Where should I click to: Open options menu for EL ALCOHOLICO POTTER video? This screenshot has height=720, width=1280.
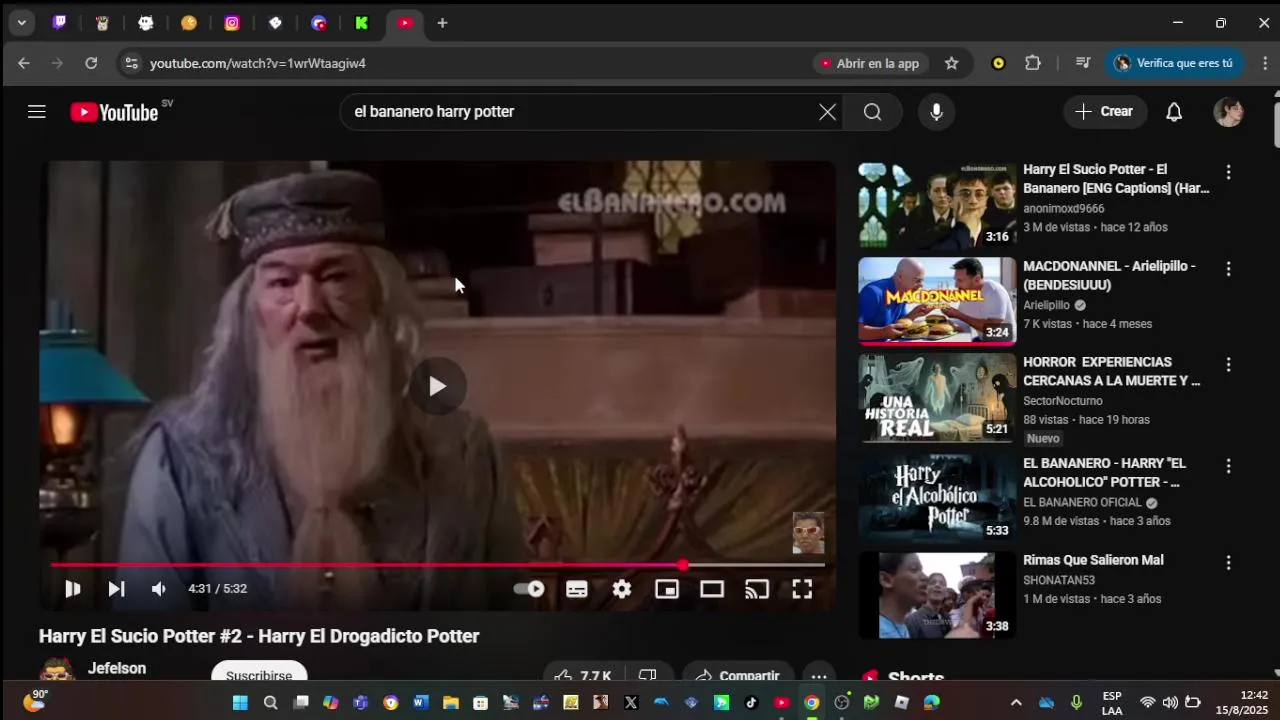pyautogui.click(x=1228, y=466)
